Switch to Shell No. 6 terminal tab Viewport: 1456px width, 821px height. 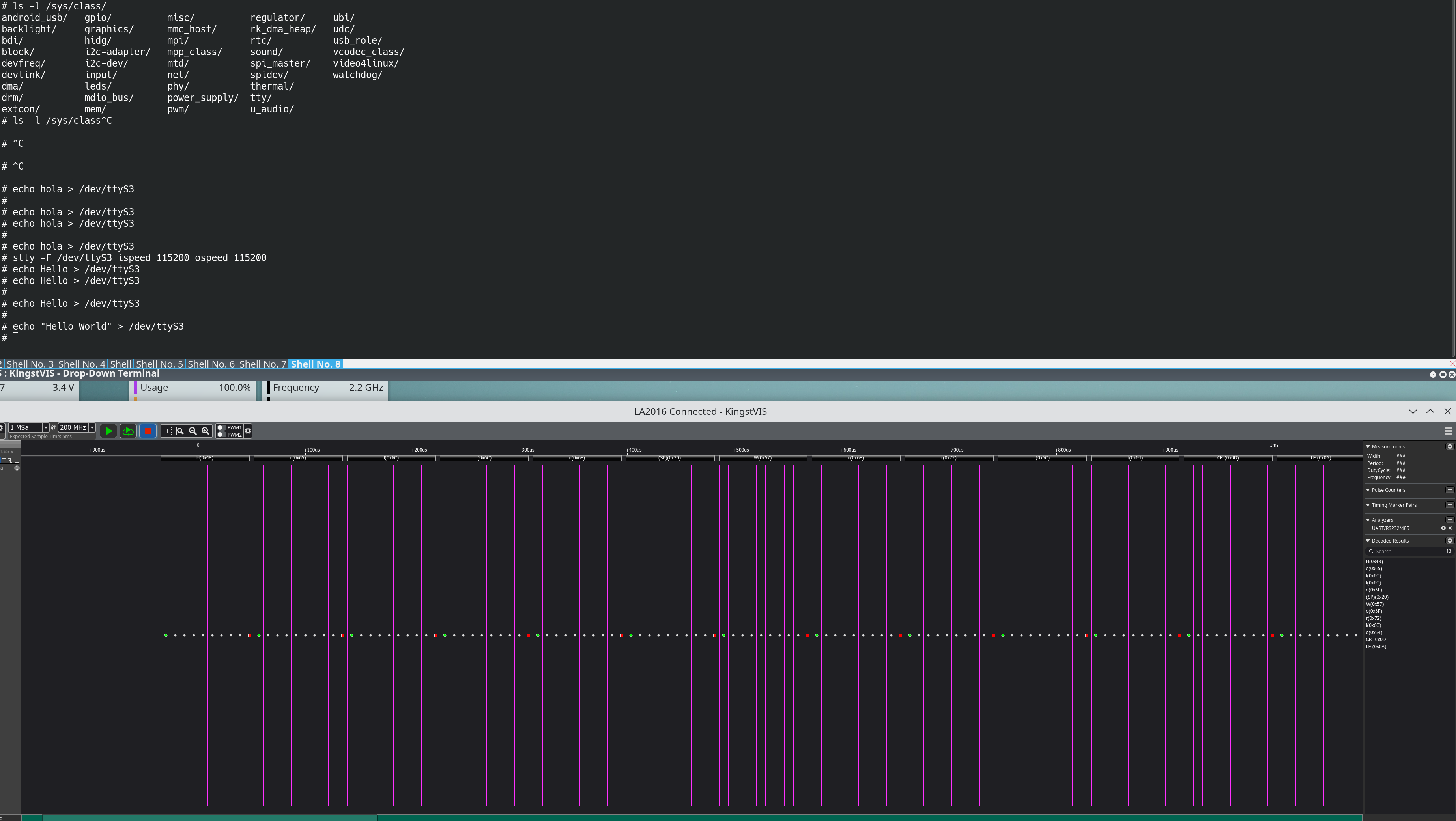[211, 364]
